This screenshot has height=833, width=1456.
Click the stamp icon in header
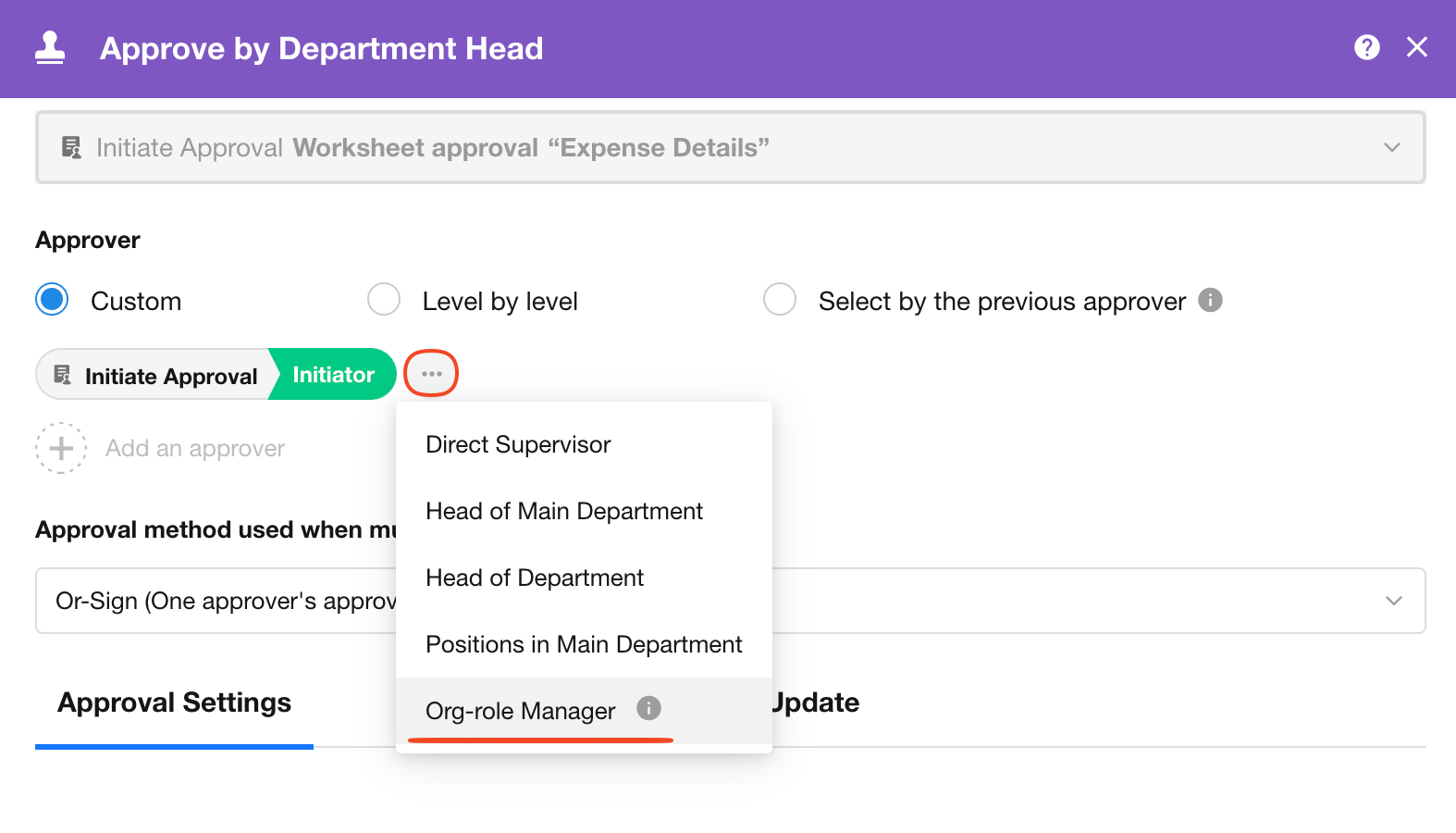pyautogui.click(x=50, y=48)
